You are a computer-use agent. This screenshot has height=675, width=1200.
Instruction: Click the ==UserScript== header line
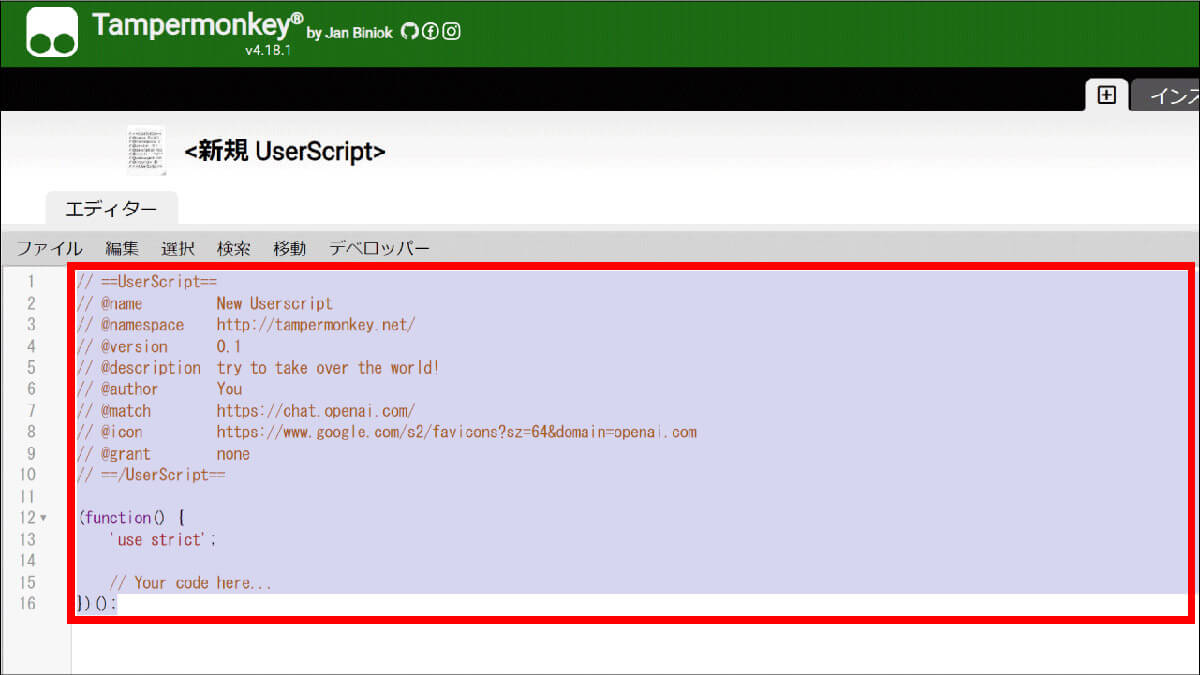(147, 281)
